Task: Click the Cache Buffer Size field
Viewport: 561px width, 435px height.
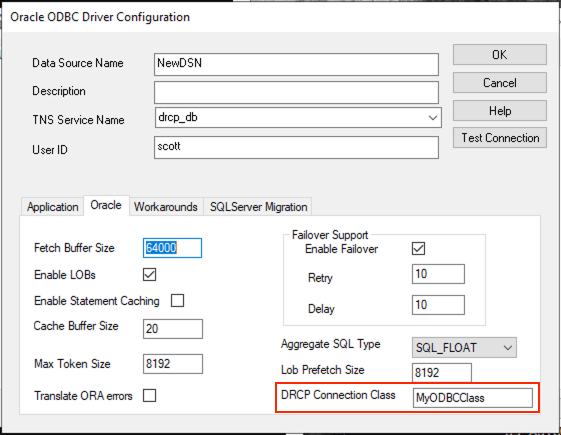Action: pyautogui.click(x=173, y=329)
